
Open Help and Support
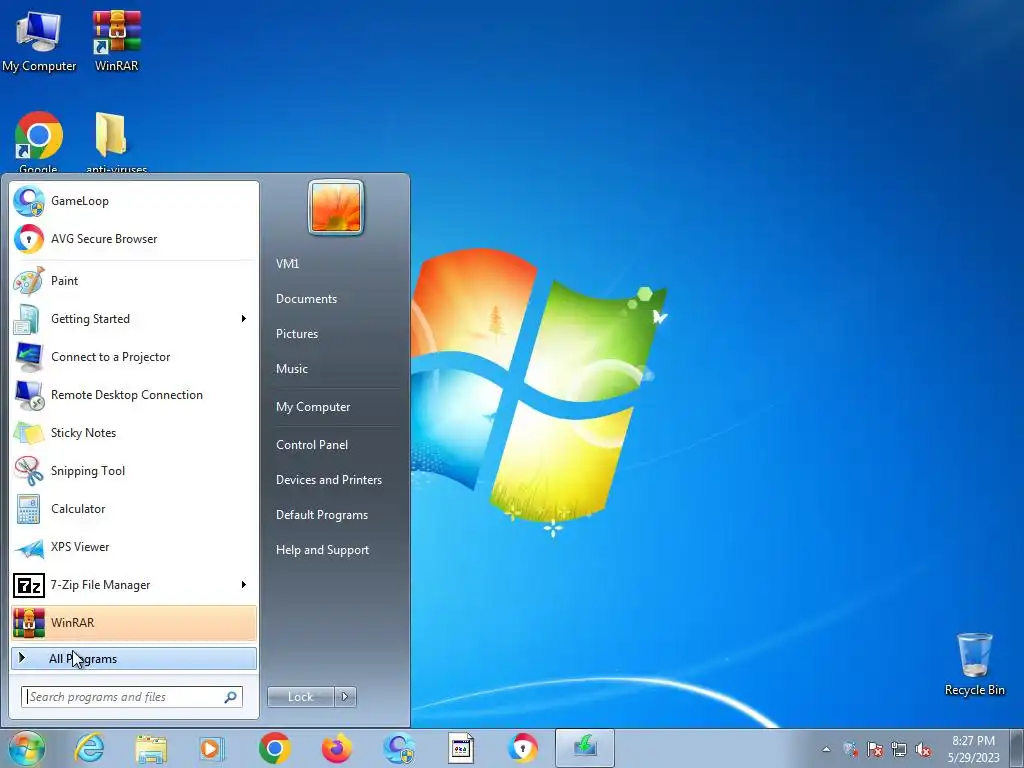(322, 551)
